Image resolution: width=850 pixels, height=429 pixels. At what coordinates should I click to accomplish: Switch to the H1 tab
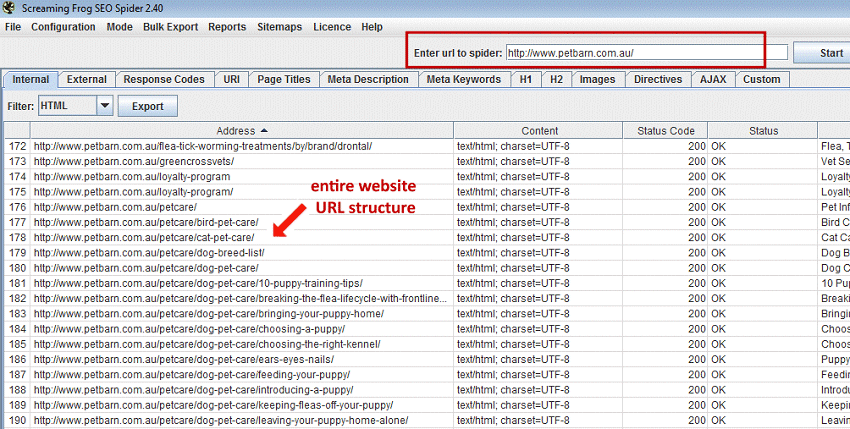click(526, 79)
